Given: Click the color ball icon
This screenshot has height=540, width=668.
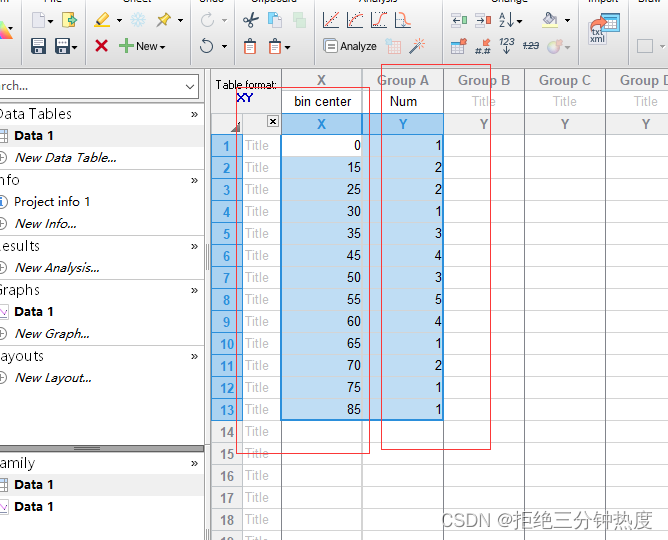Looking at the screenshot, I should click(x=554, y=46).
